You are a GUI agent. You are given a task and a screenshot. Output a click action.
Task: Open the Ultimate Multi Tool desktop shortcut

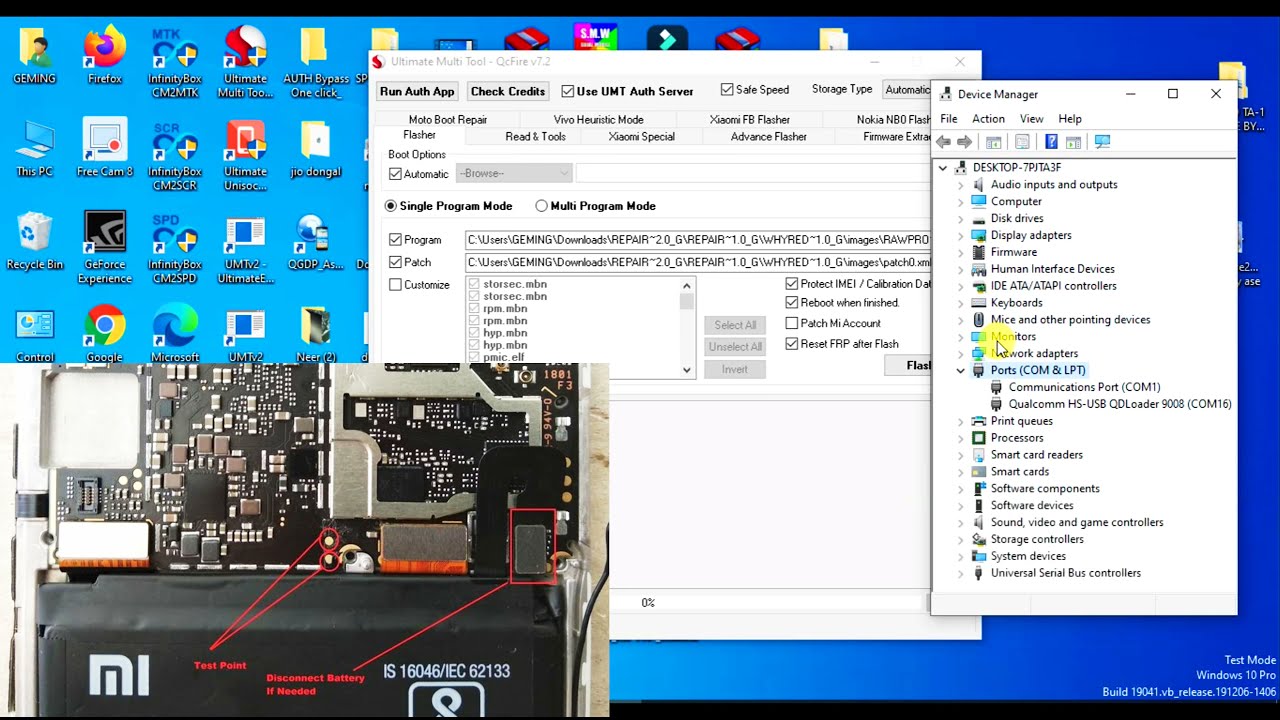245,62
